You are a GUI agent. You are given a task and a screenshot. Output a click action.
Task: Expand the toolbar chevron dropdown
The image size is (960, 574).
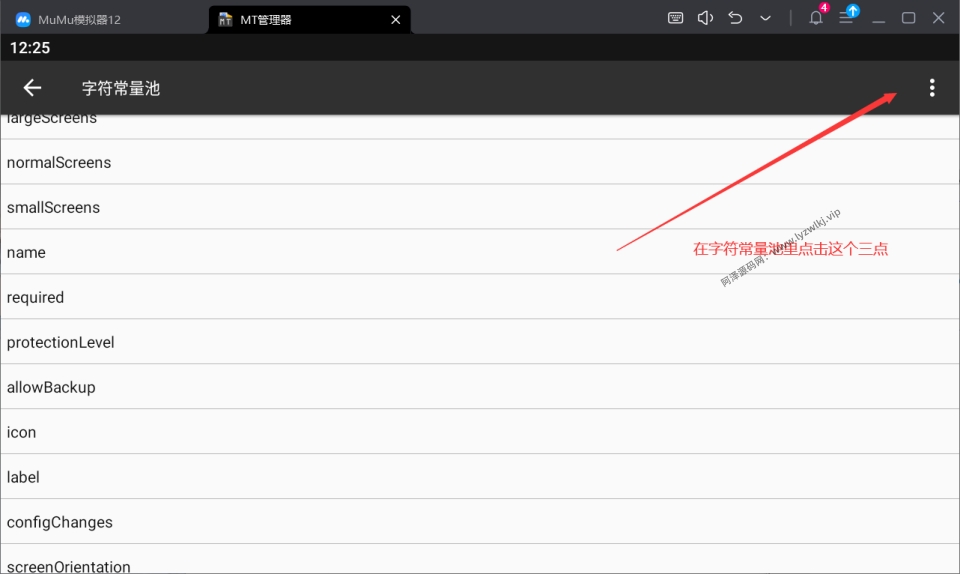click(x=765, y=18)
